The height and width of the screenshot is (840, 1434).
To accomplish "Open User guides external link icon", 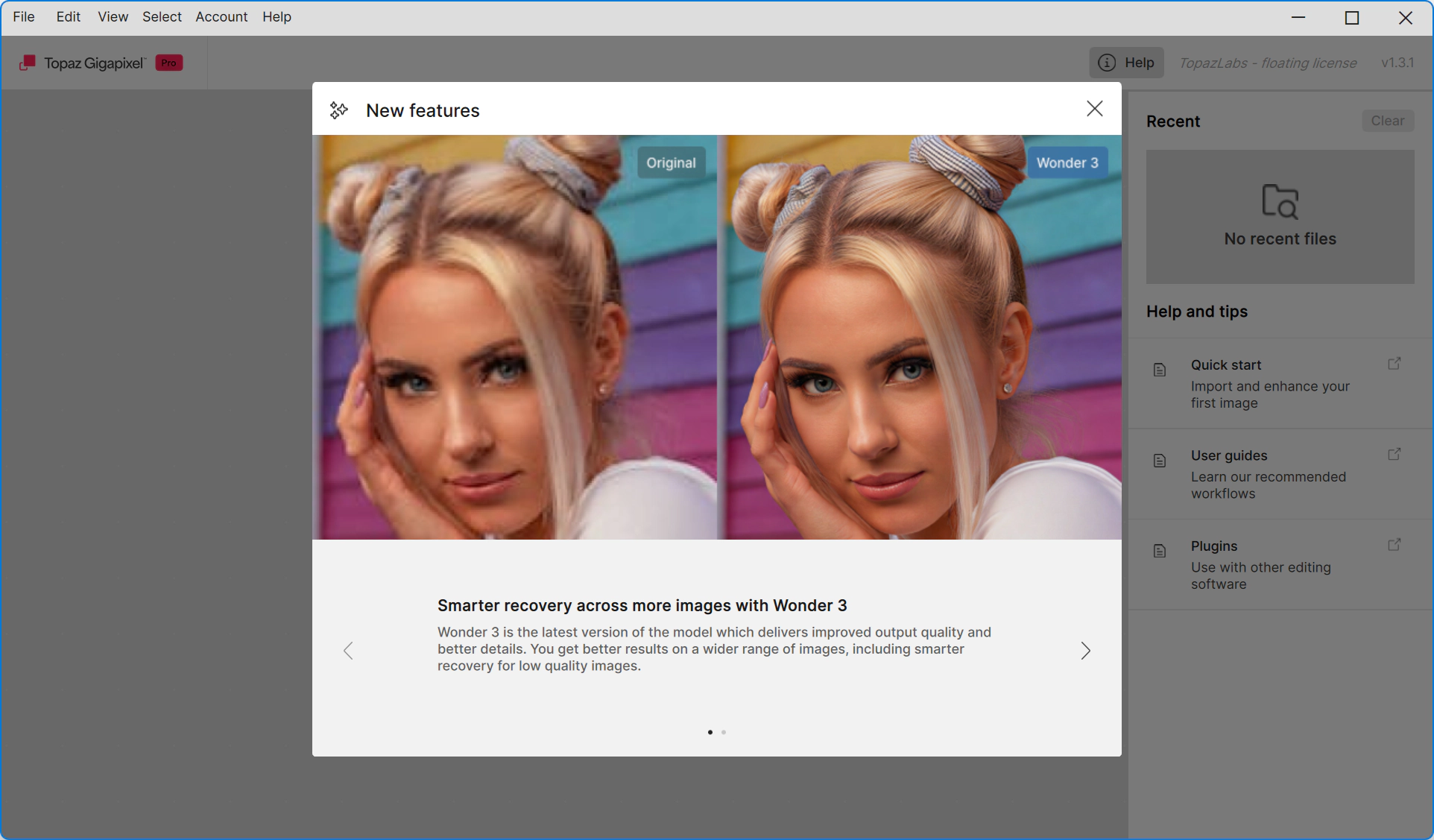I will (x=1394, y=454).
